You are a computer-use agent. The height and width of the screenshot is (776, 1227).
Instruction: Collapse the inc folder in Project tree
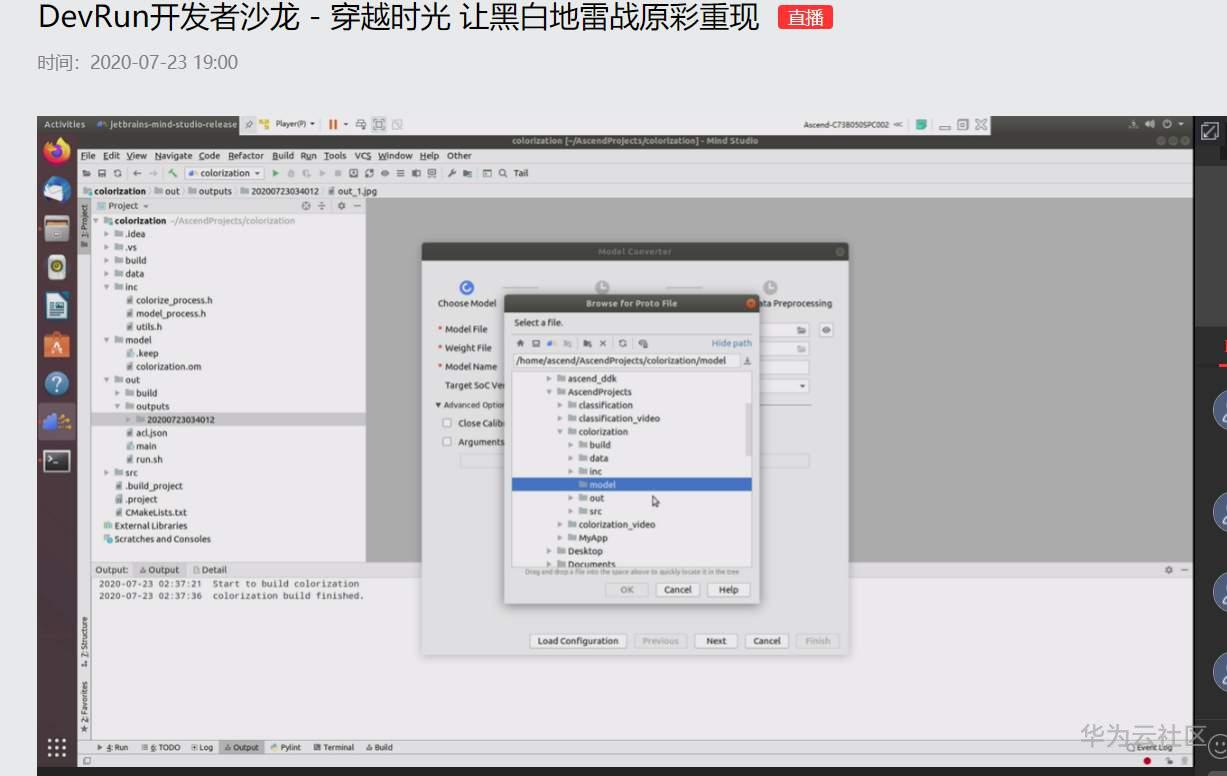pos(107,287)
